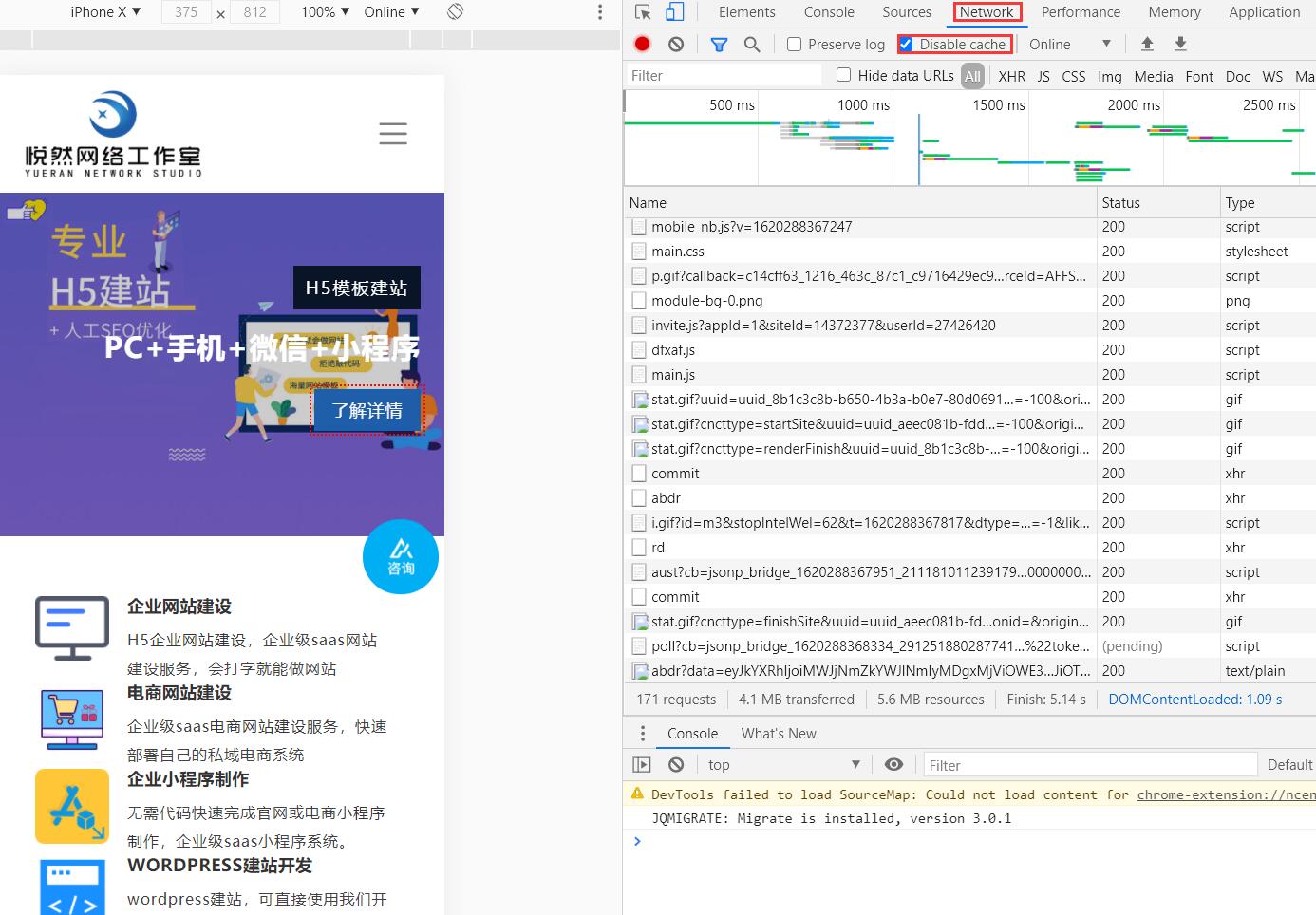This screenshot has width=1316, height=915.
Task: Click the 企业网站建设 monitor icon
Action: coord(72,628)
